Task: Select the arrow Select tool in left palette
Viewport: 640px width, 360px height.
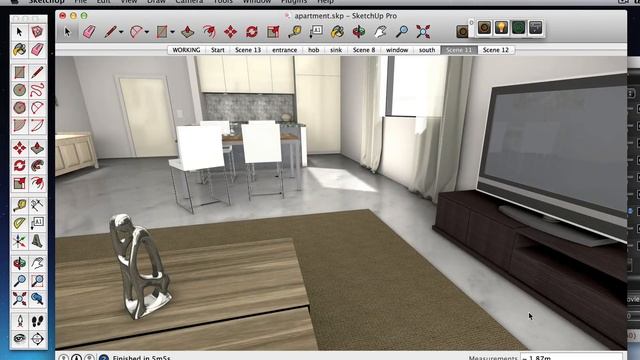Action: (x=19, y=32)
